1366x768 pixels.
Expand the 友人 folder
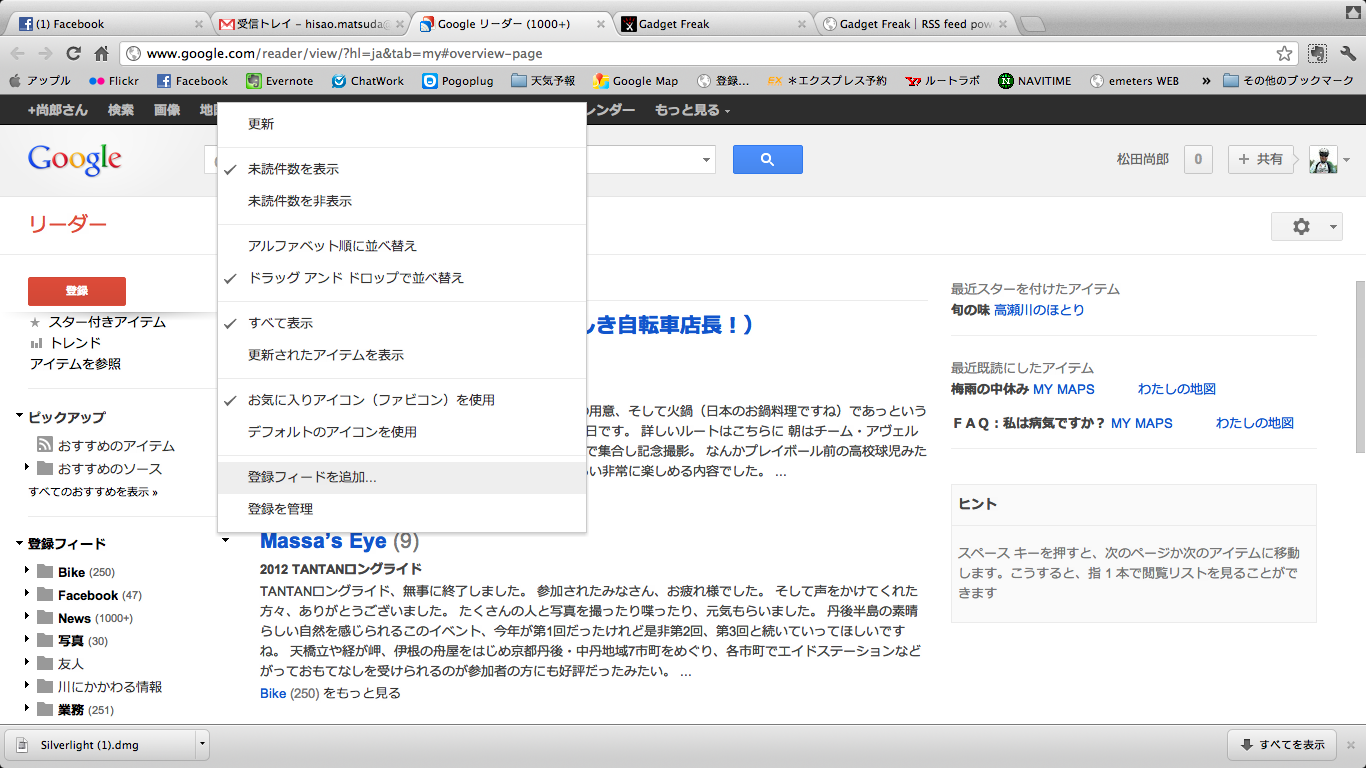(x=27, y=664)
